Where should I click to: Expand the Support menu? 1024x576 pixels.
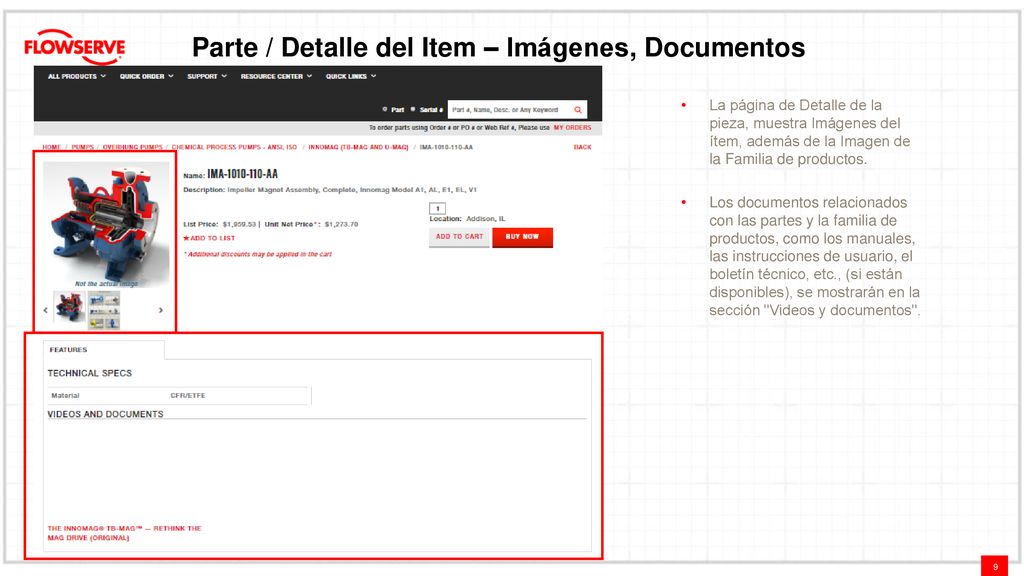(207, 76)
